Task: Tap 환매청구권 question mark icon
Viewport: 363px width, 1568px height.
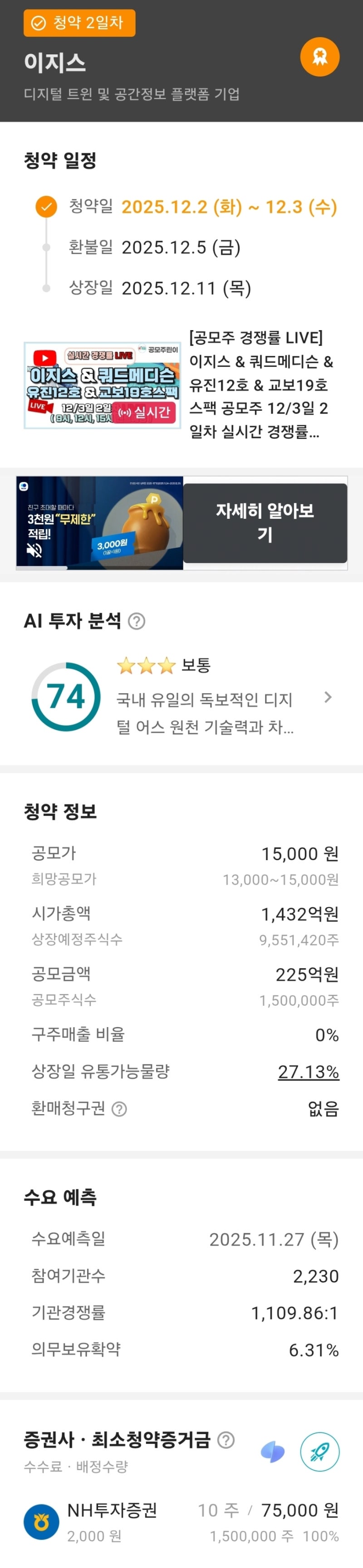Action: pos(120,1109)
